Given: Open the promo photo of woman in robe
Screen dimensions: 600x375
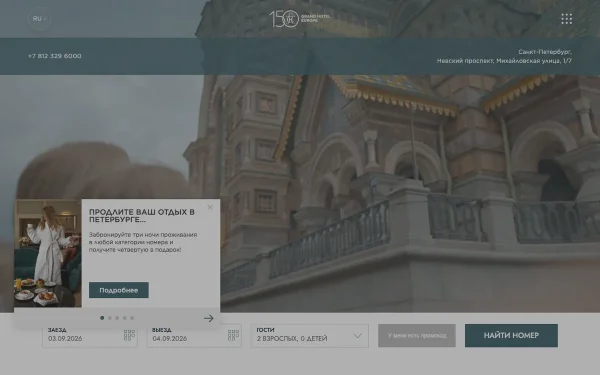Looking at the screenshot, I should coord(48,253).
